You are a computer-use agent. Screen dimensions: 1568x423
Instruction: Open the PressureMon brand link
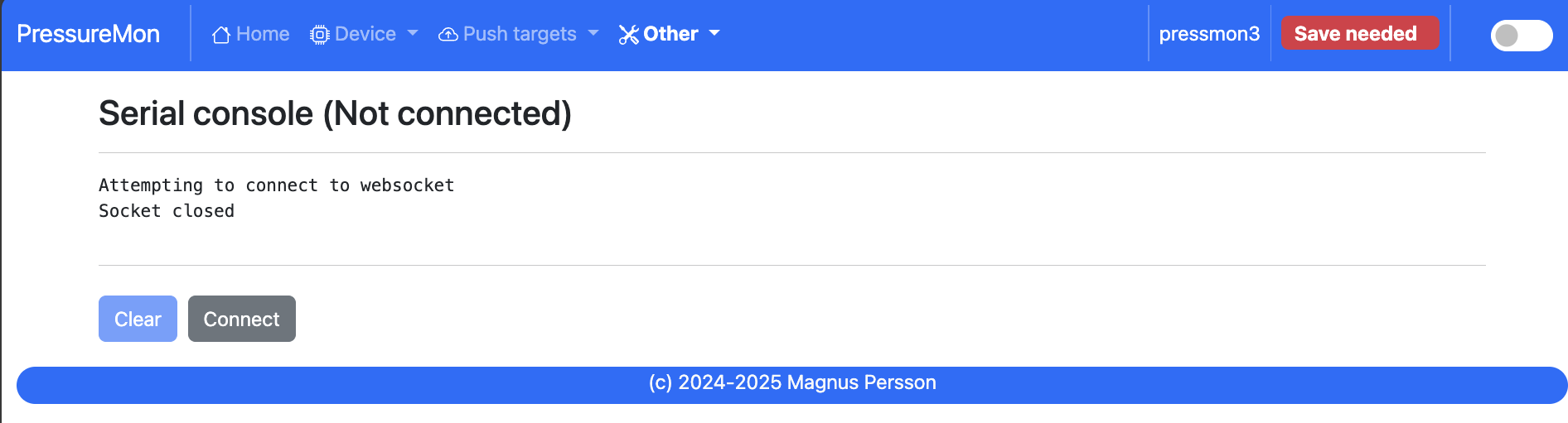click(x=88, y=34)
